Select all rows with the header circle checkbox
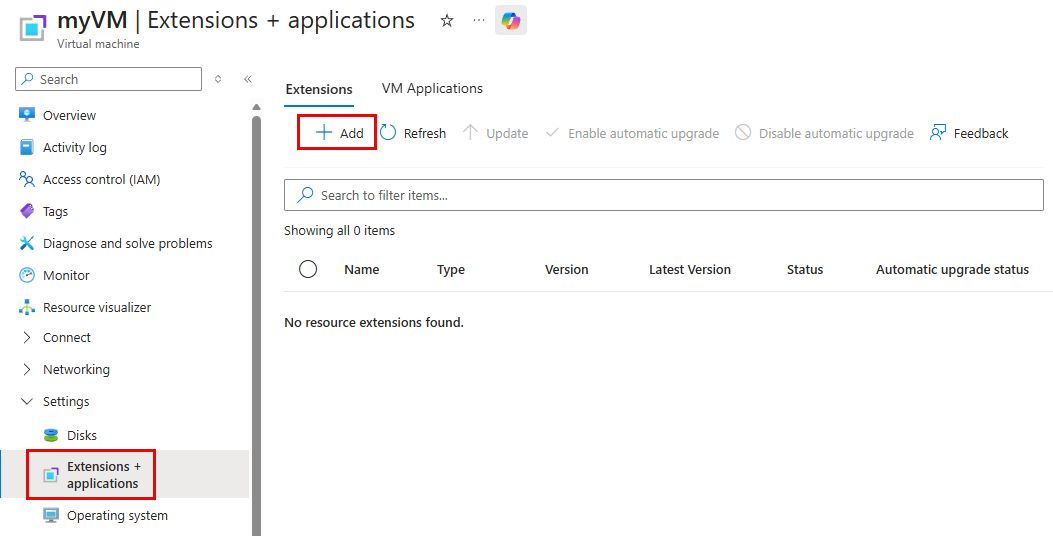Image resolution: width=1053 pixels, height=536 pixels. coord(308,269)
